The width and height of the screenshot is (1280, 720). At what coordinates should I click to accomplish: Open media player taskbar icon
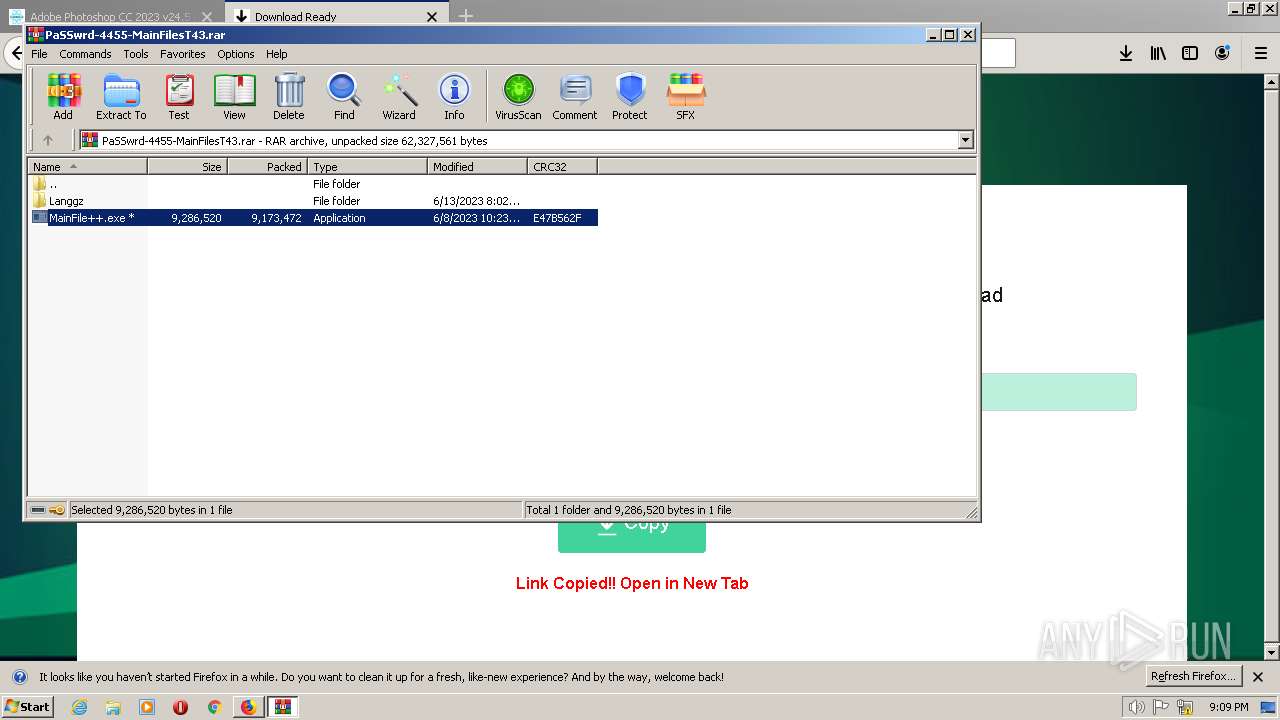pos(147,707)
